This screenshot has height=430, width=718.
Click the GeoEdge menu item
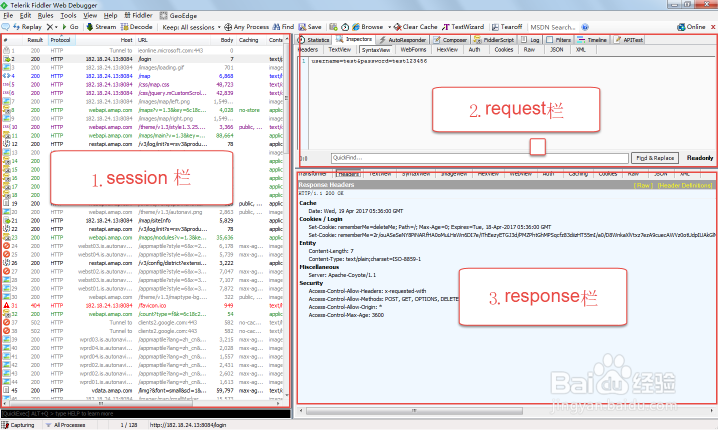tap(179, 16)
